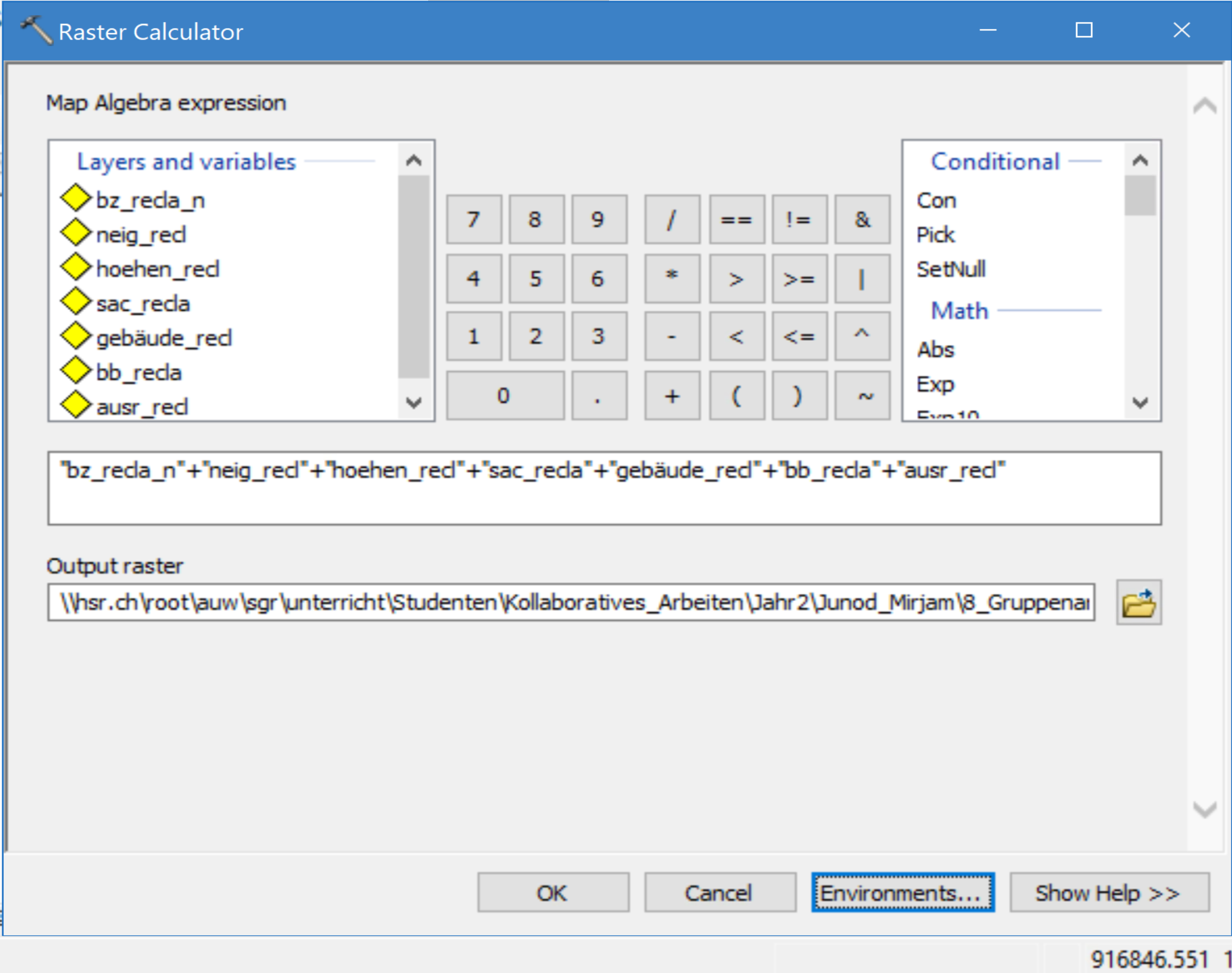
Task: Choose the Con conditional function
Action: click(936, 200)
